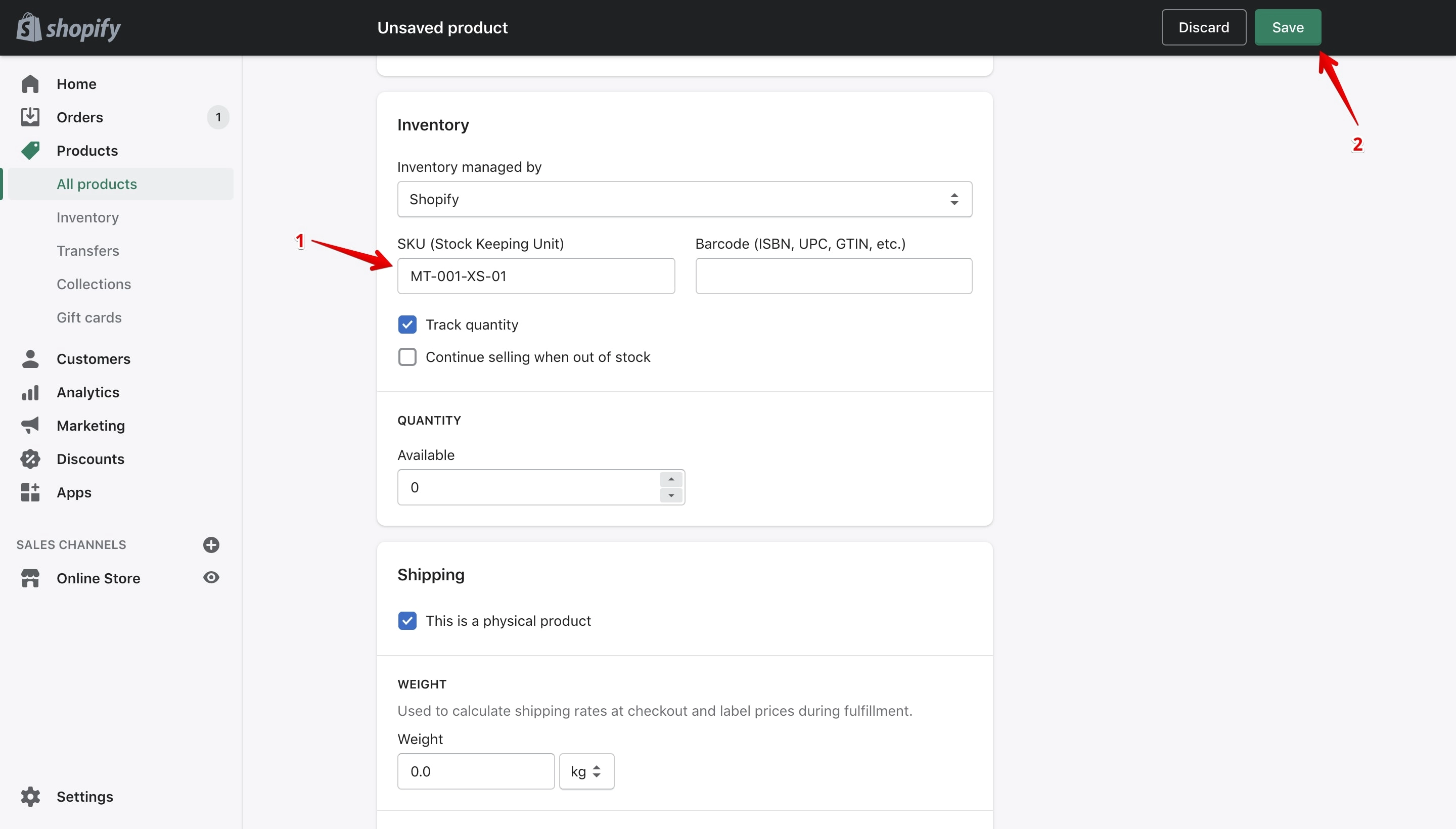The height and width of the screenshot is (829, 1456).
Task: Open Settings at sidebar bottom
Action: pos(85,796)
